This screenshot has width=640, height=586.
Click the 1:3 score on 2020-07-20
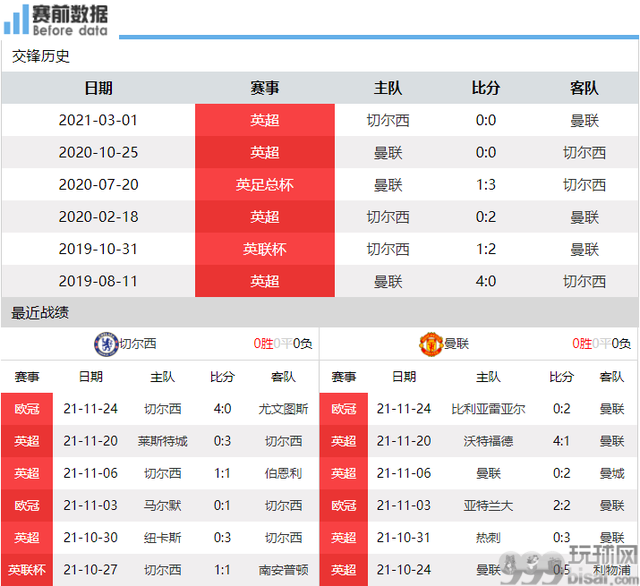486,185
